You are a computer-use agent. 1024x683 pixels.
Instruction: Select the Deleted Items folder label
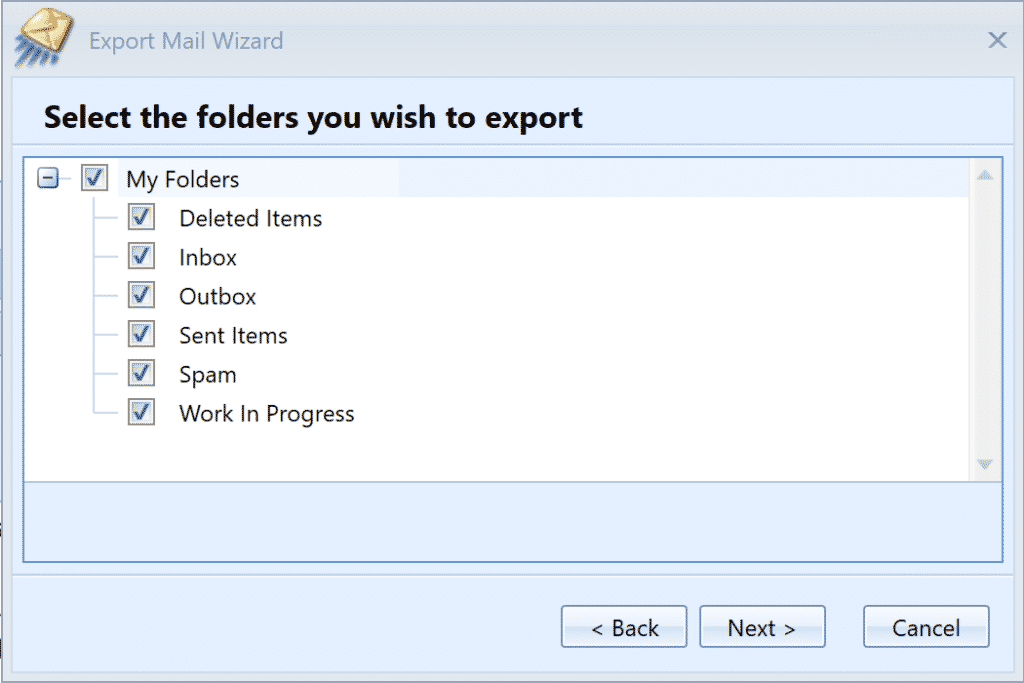pyautogui.click(x=251, y=219)
